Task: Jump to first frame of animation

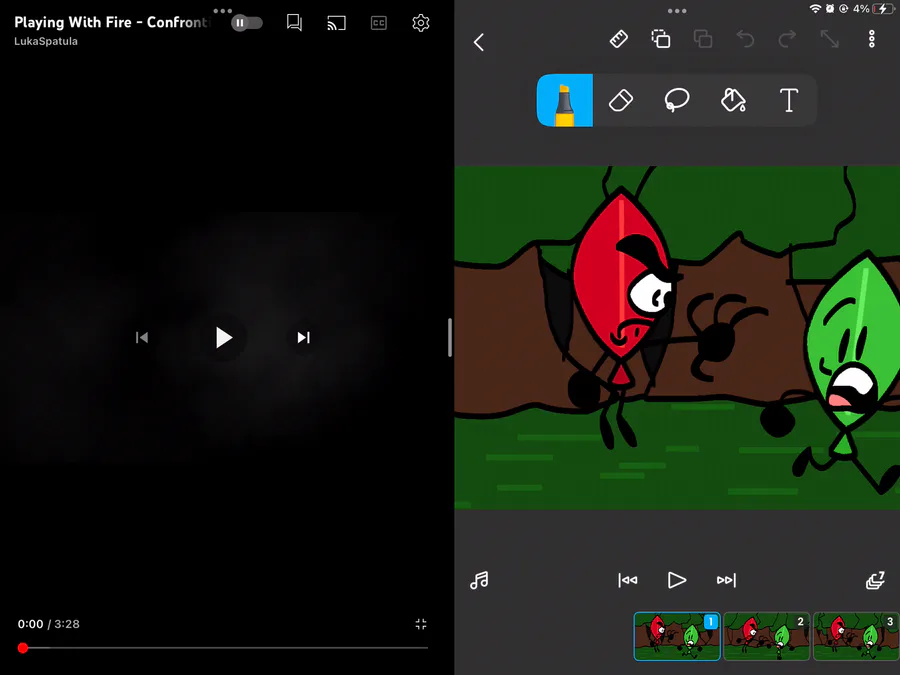Action: point(628,580)
